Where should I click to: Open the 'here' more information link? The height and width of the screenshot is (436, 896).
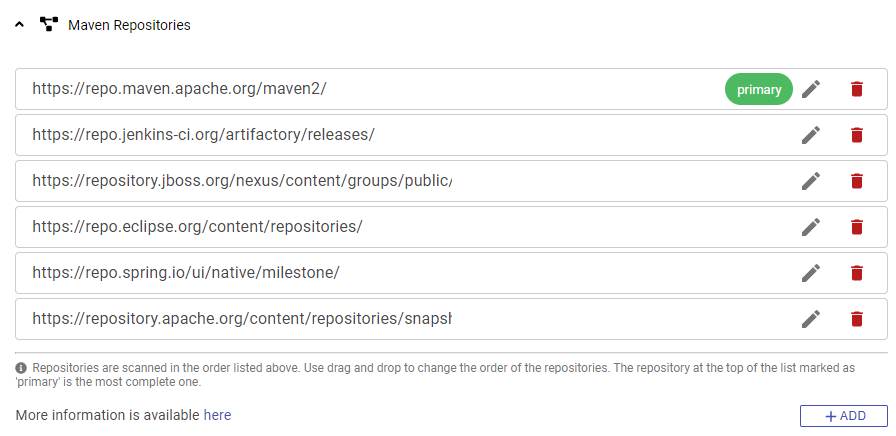pyautogui.click(x=217, y=415)
